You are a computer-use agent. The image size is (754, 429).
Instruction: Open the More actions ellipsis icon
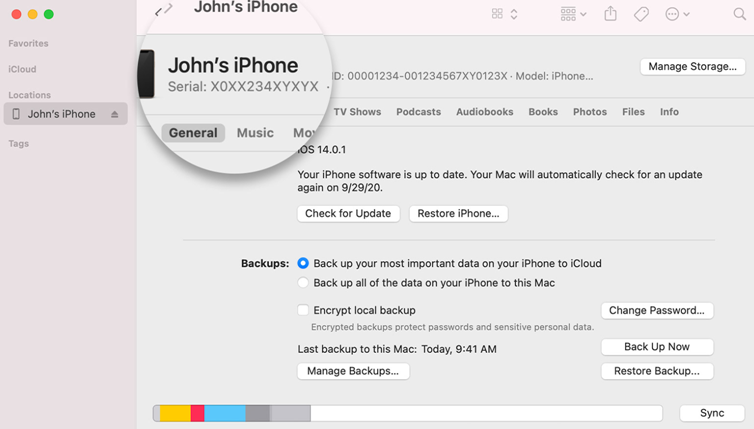pyautogui.click(x=672, y=14)
